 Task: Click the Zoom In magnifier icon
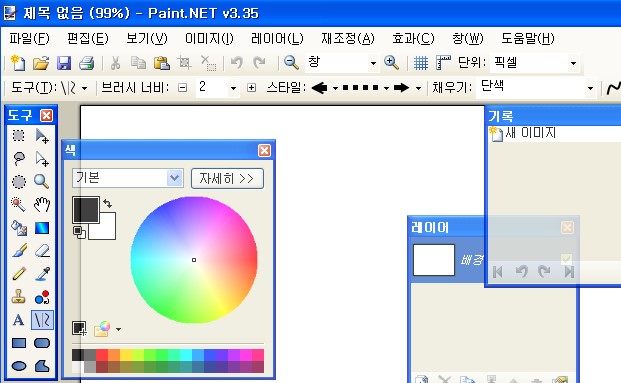point(391,63)
